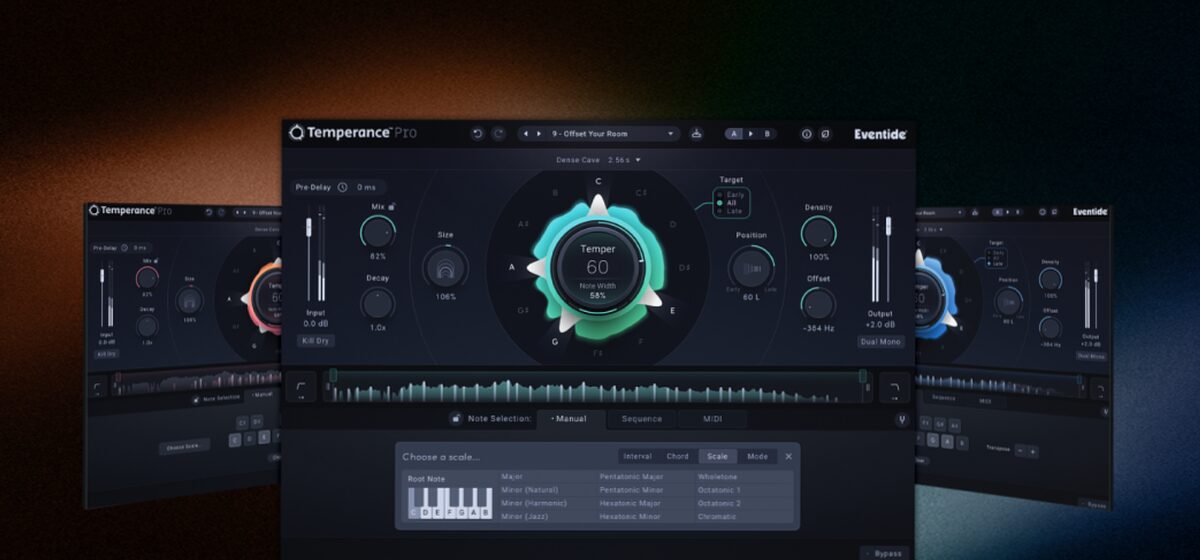The height and width of the screenshot is (560, 1200).
Task: Select the Late target option
Action: pyautogui.click(x=729, y=211)
